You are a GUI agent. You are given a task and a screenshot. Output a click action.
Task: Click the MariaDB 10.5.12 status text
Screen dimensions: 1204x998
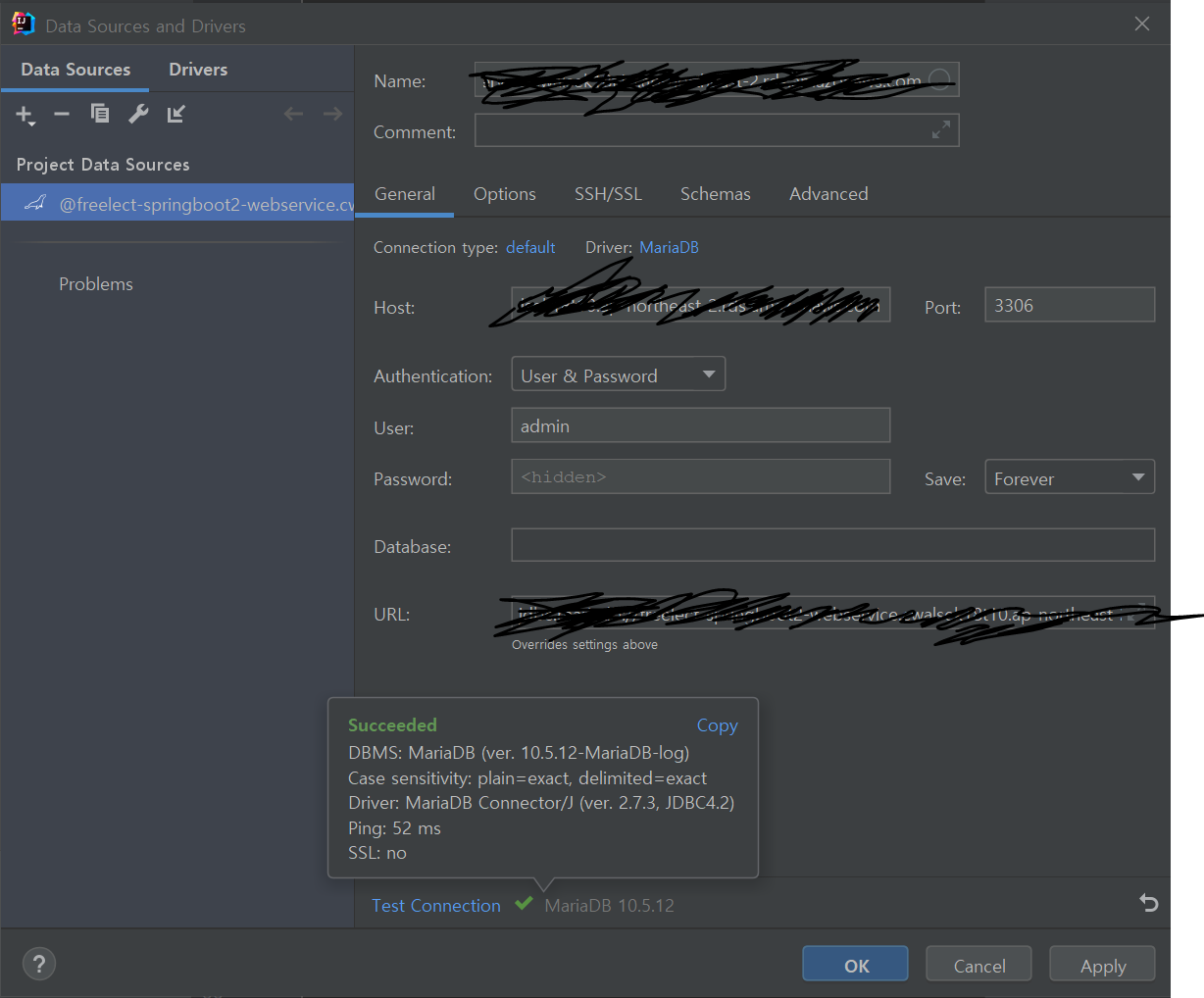[x=609, y=906]
